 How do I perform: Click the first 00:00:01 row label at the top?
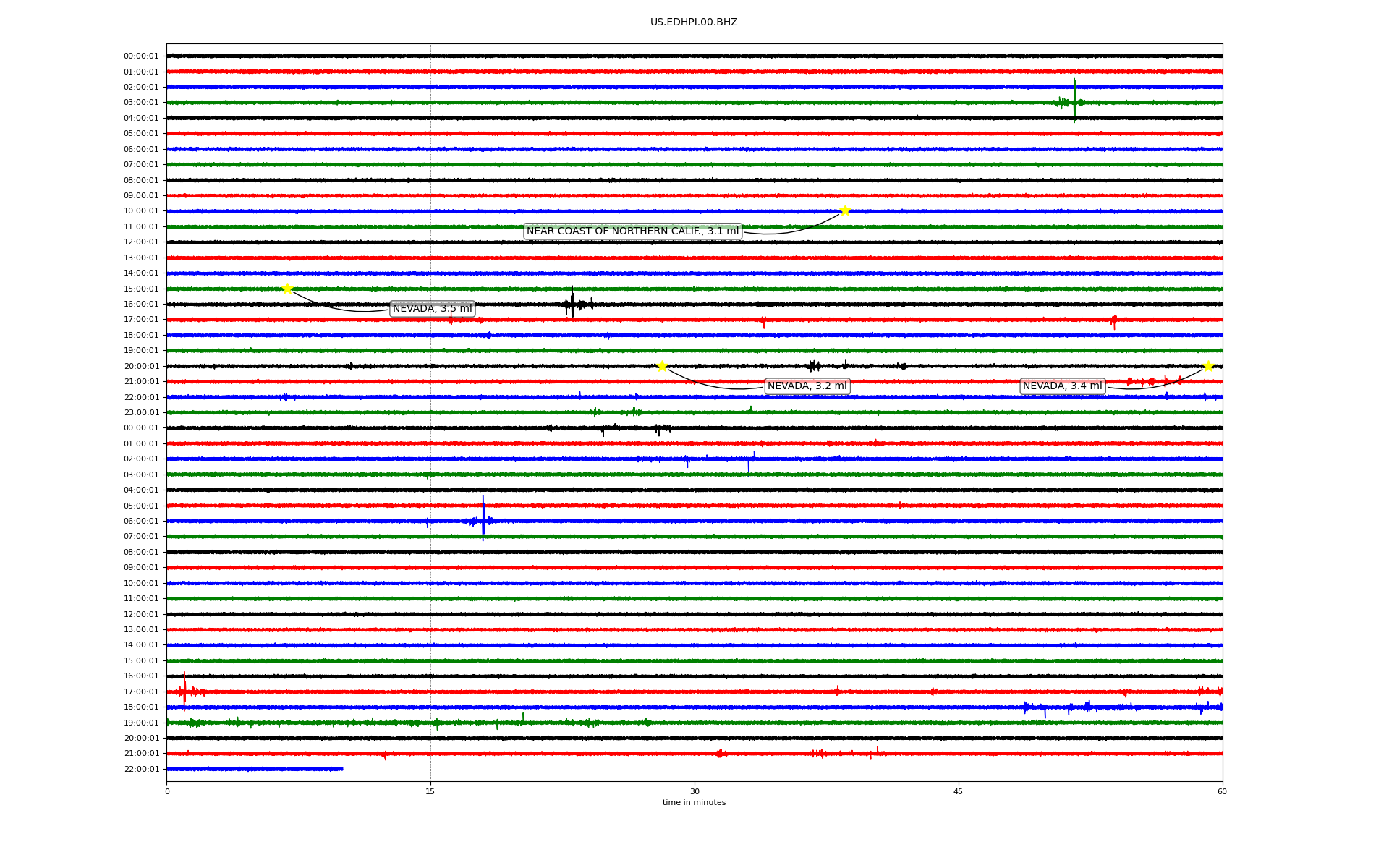141,56
